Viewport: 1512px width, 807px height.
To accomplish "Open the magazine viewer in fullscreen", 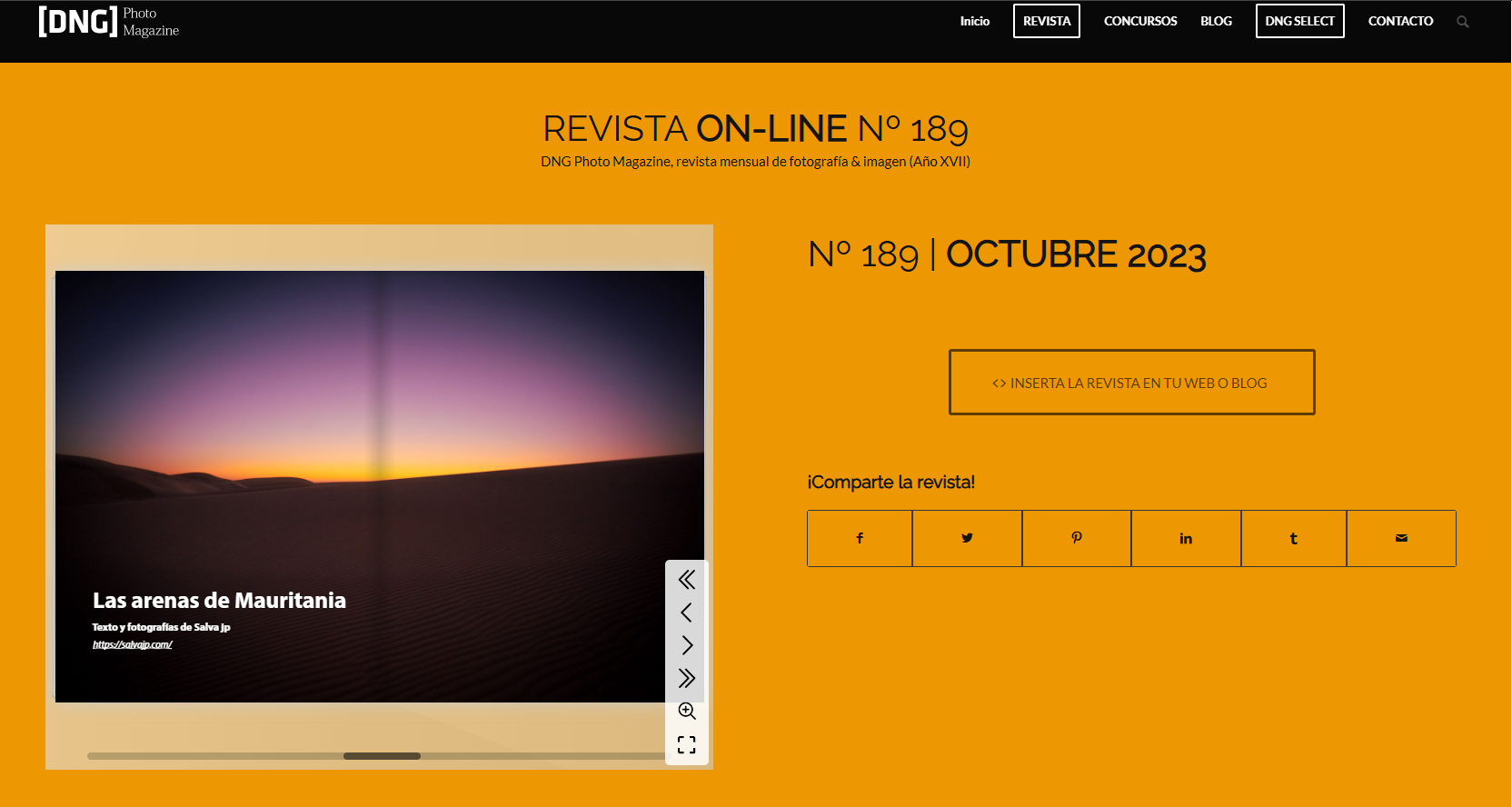I will pyautogui.click(x=687, y=745).
